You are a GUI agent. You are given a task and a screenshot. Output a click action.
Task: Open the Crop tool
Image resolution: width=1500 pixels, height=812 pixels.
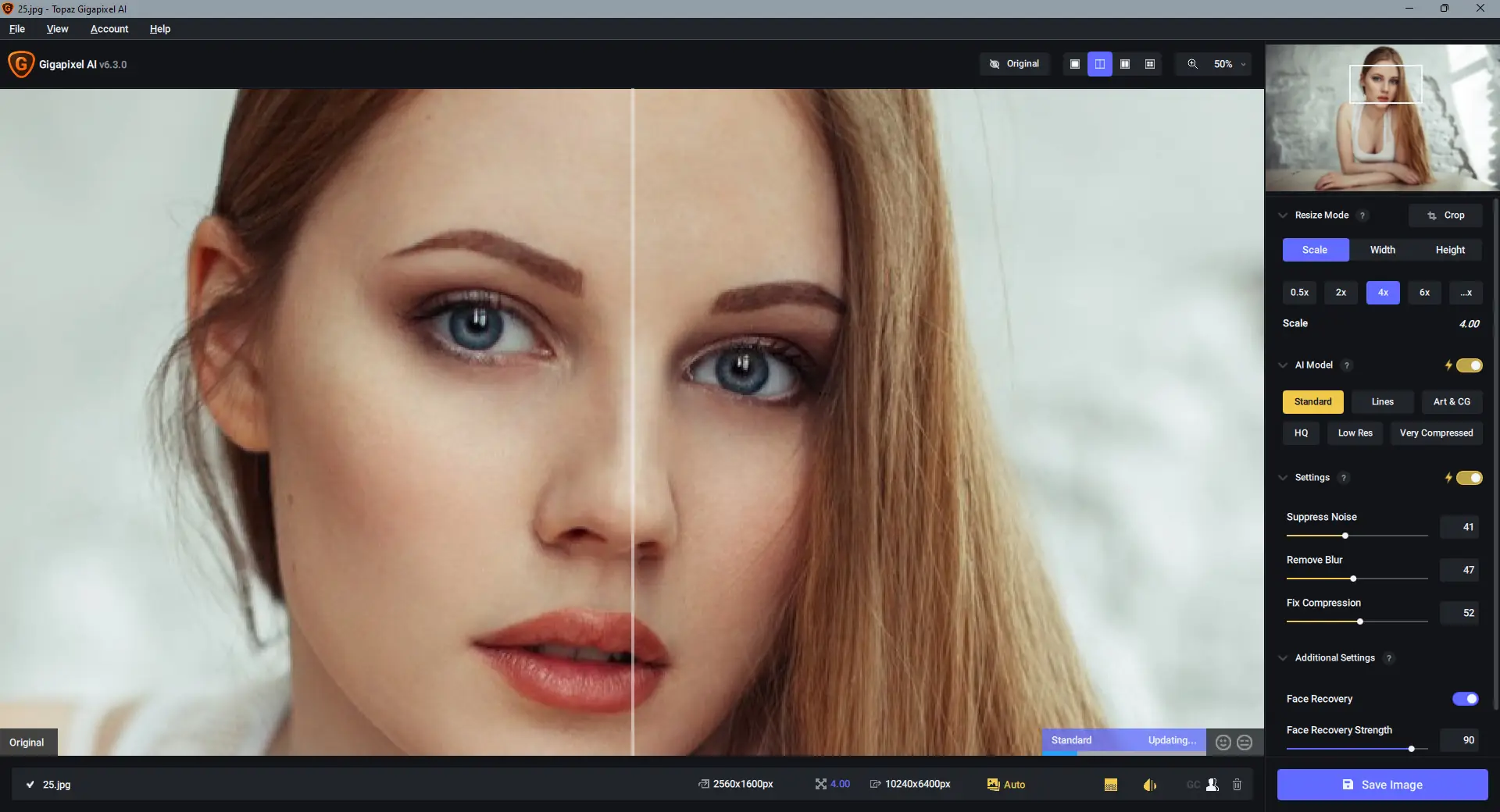(x=1445, y=215)
